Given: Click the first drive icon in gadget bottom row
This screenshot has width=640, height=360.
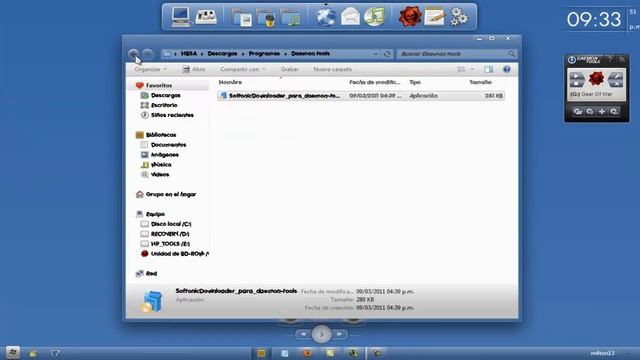Looking at the screenshot, I should 578,111.
